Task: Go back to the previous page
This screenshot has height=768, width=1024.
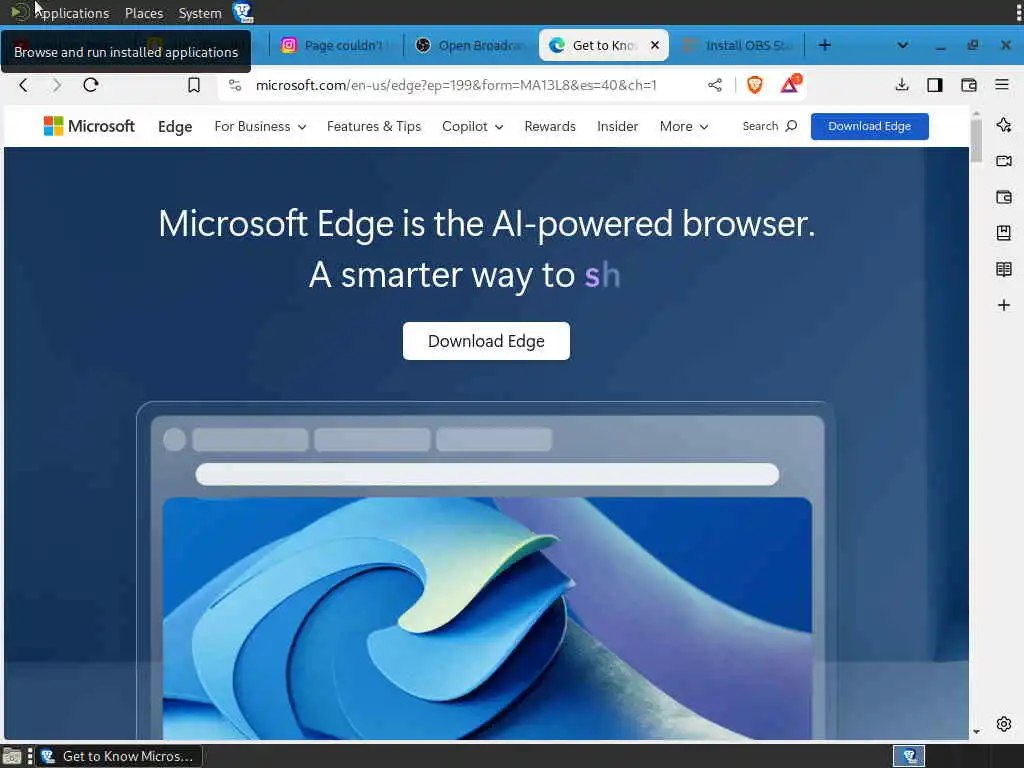Action: click(24, 85)
